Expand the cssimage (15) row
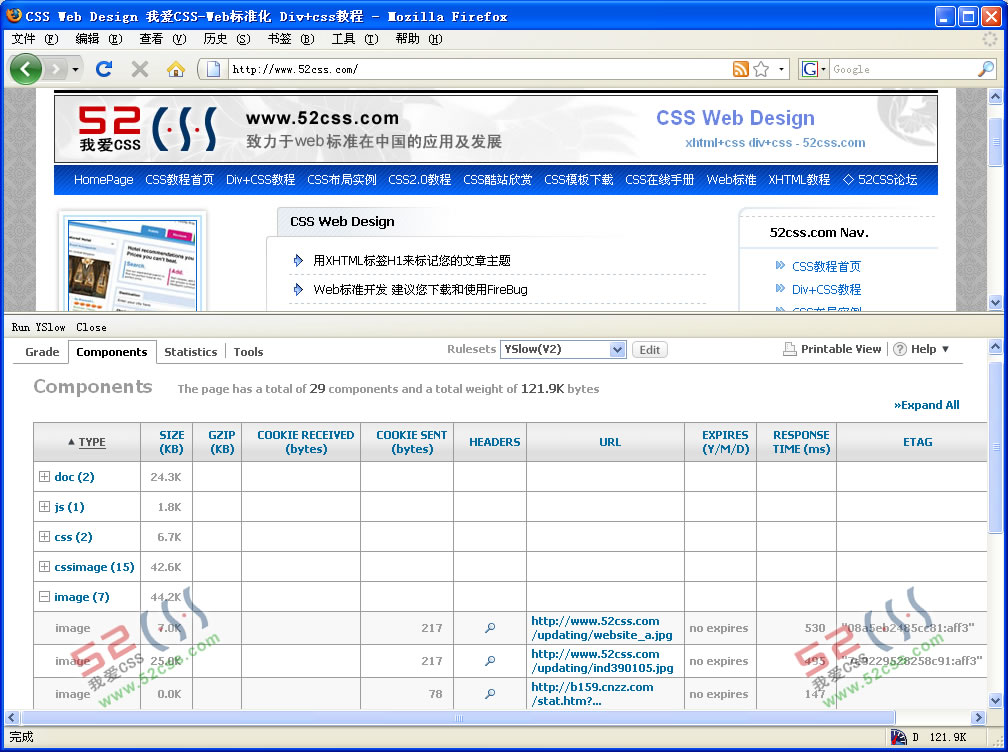This screenshot has height=752, width=1008. click(x=44, y=566)
